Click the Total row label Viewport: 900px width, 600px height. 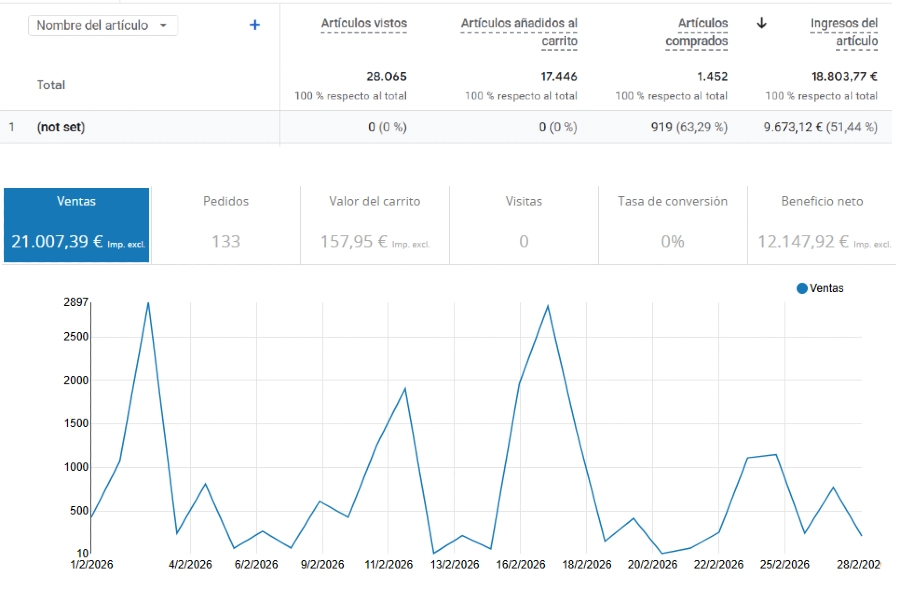pyautogui.click(x=50, y=85)
